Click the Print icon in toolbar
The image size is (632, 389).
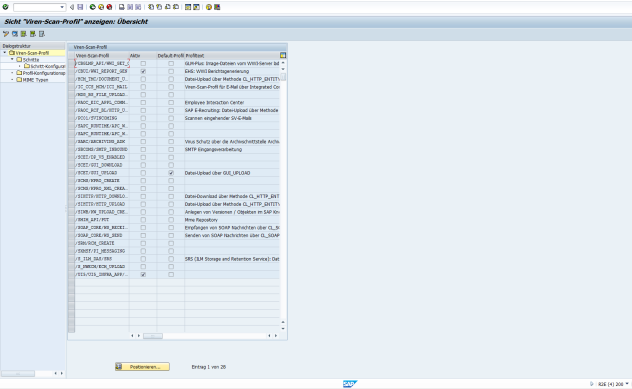tap(121, 7)
